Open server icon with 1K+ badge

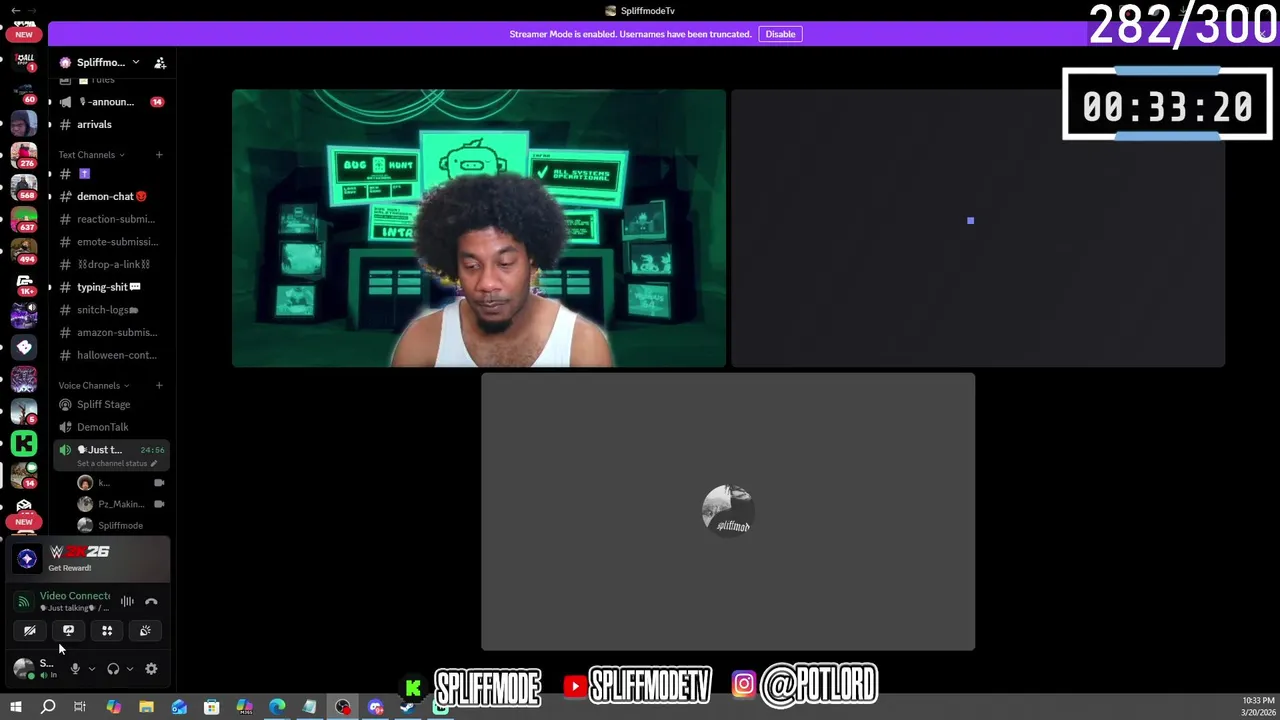[24, 283]
